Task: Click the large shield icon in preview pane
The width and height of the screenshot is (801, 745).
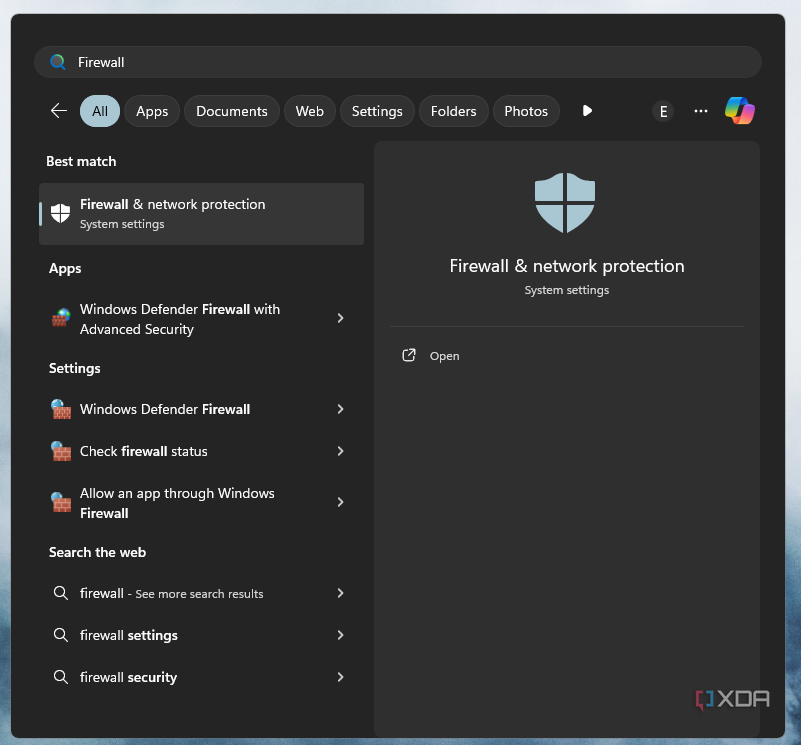Action: [565, 202]
